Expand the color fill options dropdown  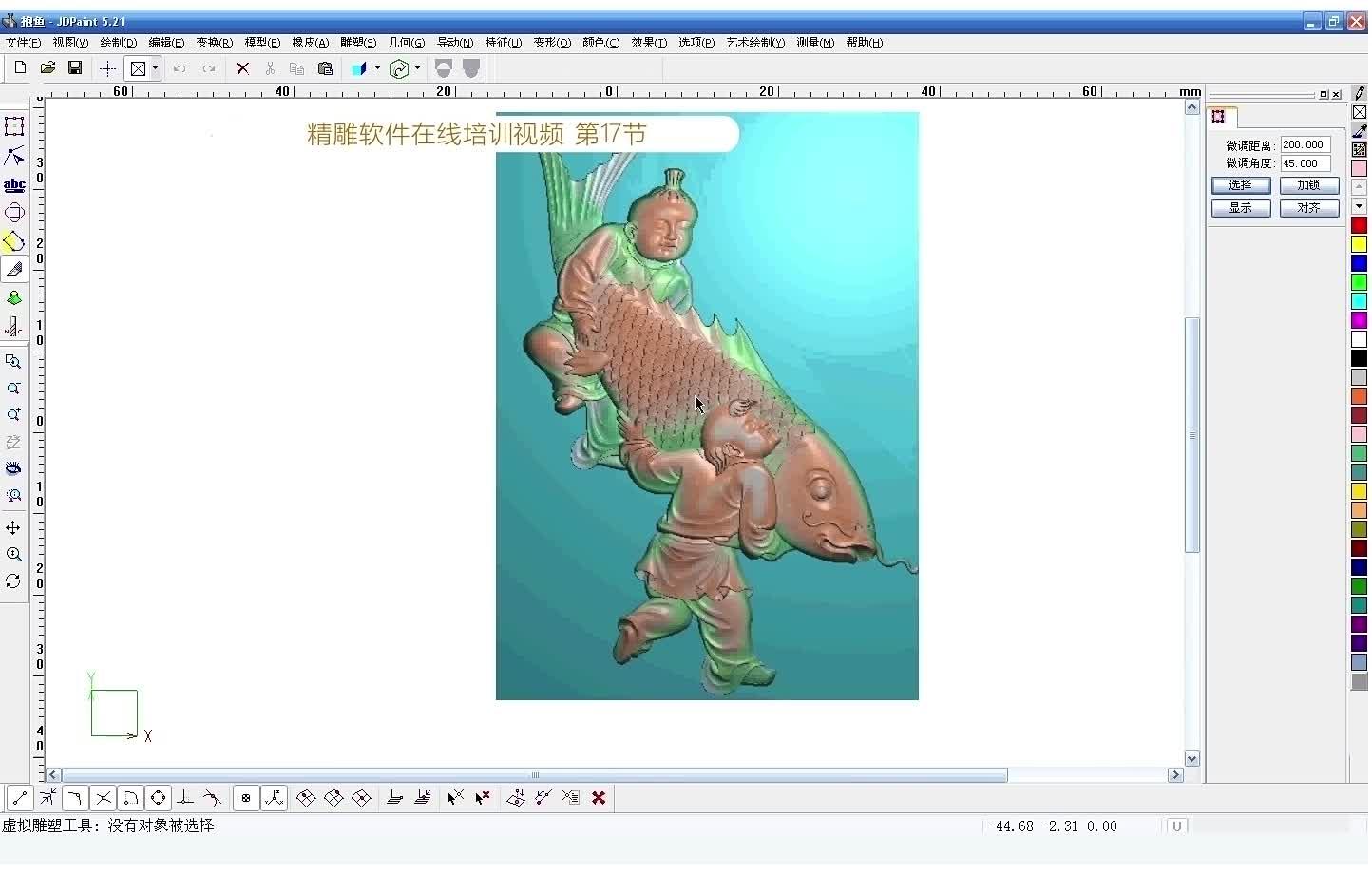click(377, 67)
